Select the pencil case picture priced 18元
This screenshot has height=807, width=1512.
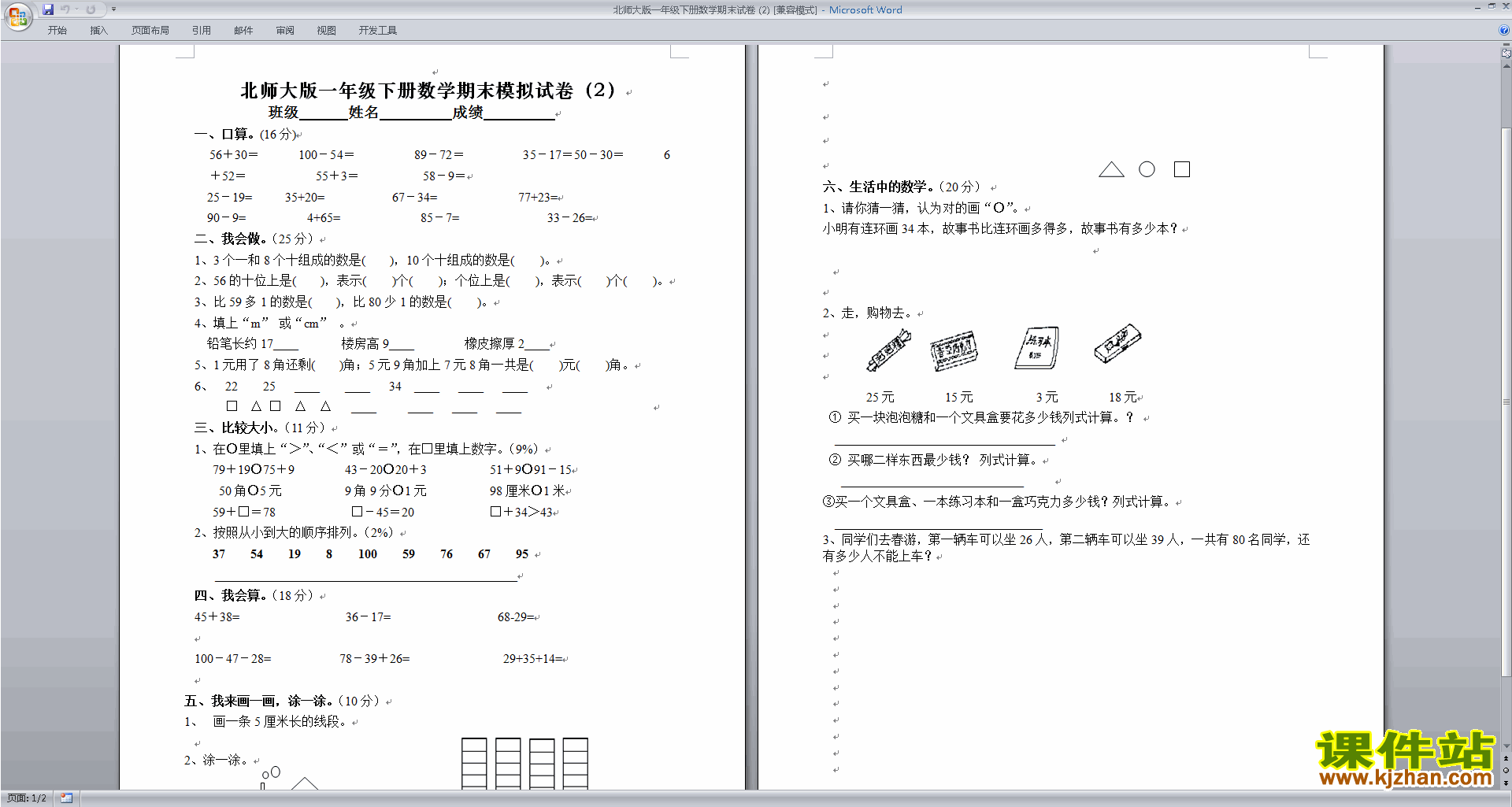click(x=1117, y=343)
